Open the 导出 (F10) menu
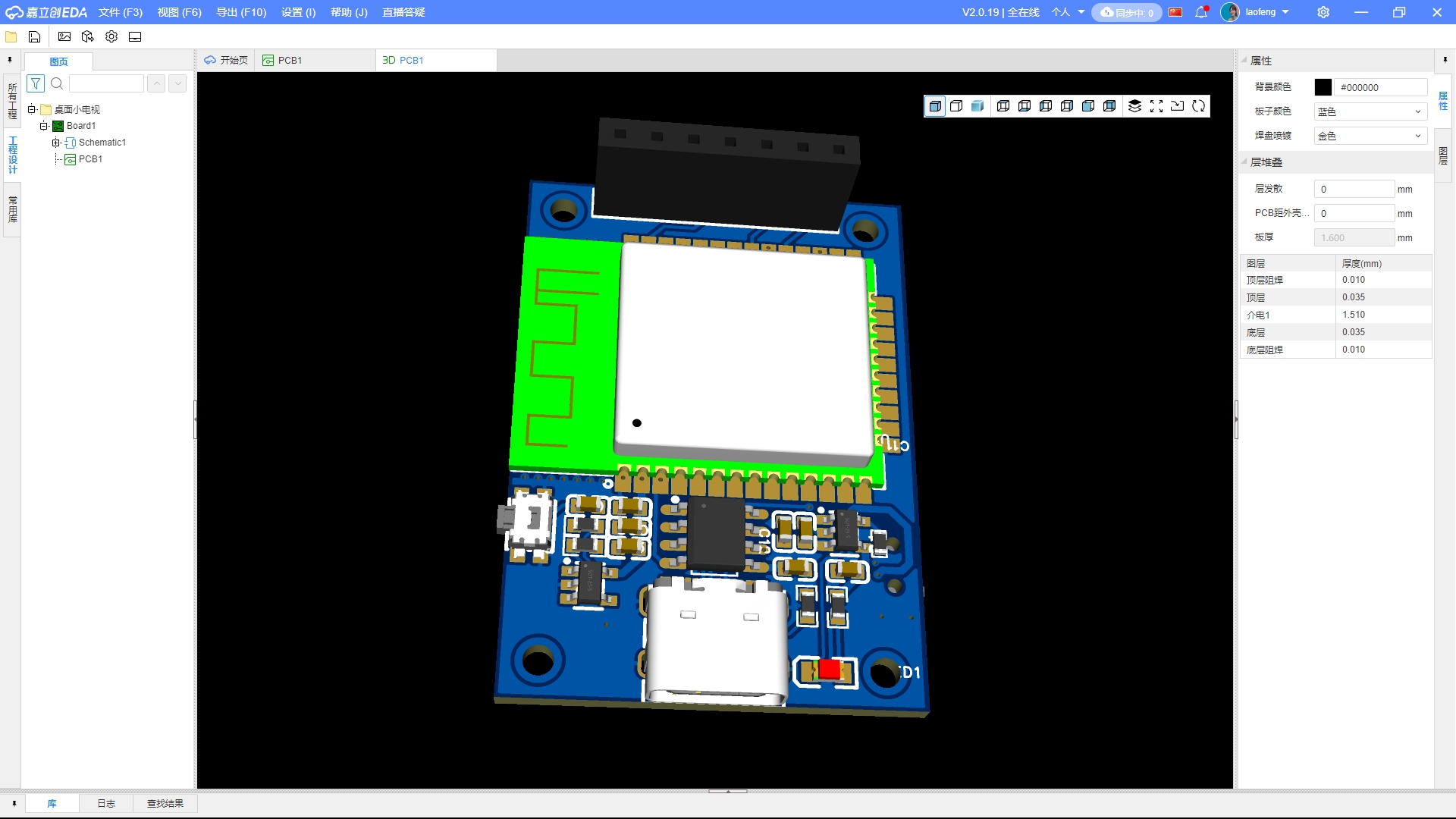The width and height of the screenshot is (1456, 819). click(241, 12)
